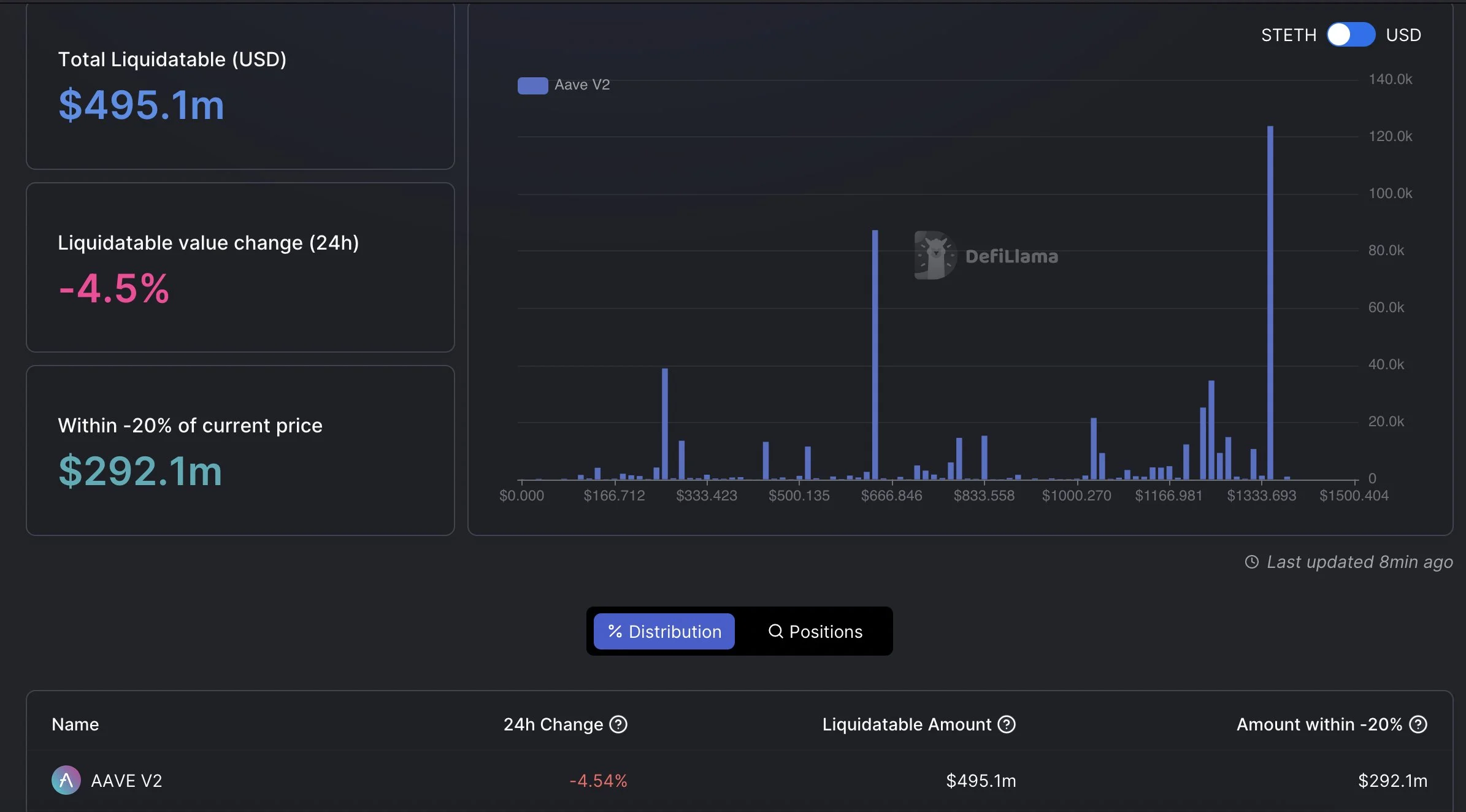Switch to the Distribution tab
Screen dimensions: 1466x812
coord(664,631)
